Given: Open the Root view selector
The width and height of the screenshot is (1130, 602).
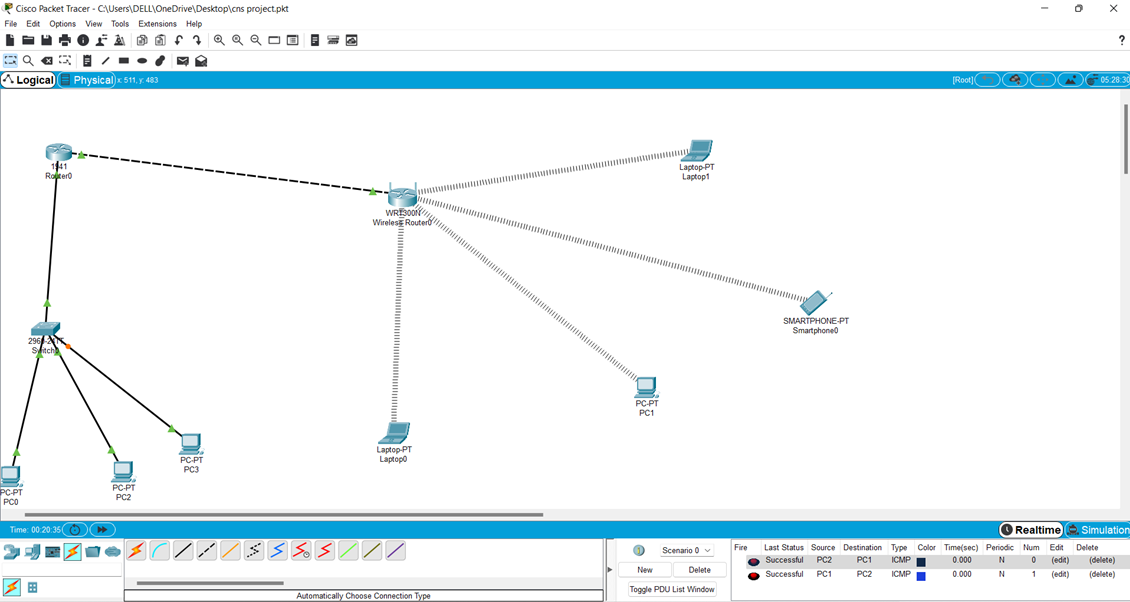Looking at the screenshot, I should [961, 79].
